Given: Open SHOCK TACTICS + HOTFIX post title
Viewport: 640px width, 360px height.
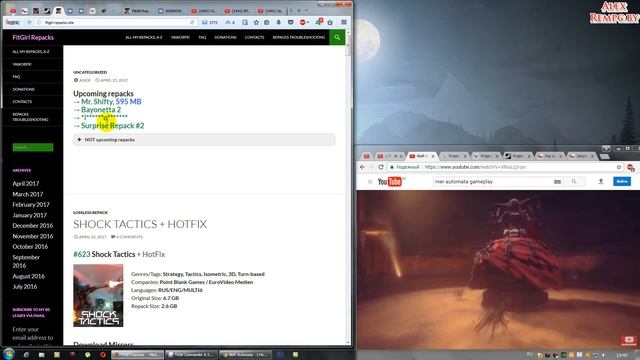Looking at the screenshot, I should (140, 224).
